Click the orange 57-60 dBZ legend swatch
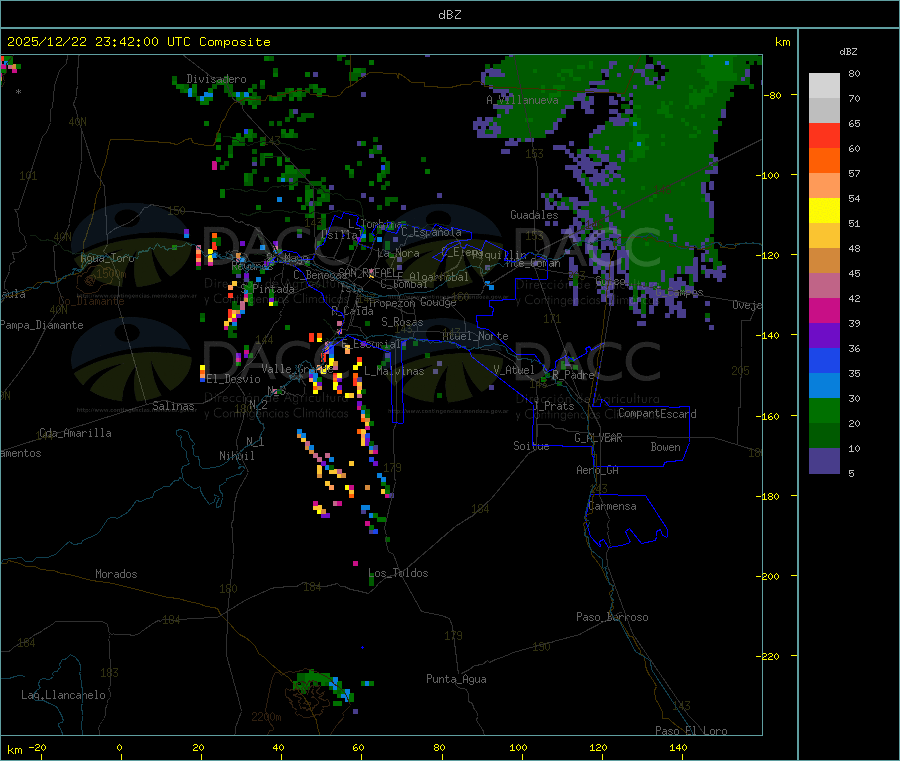This screenshot has width=900, height=761. coord(824,161)
